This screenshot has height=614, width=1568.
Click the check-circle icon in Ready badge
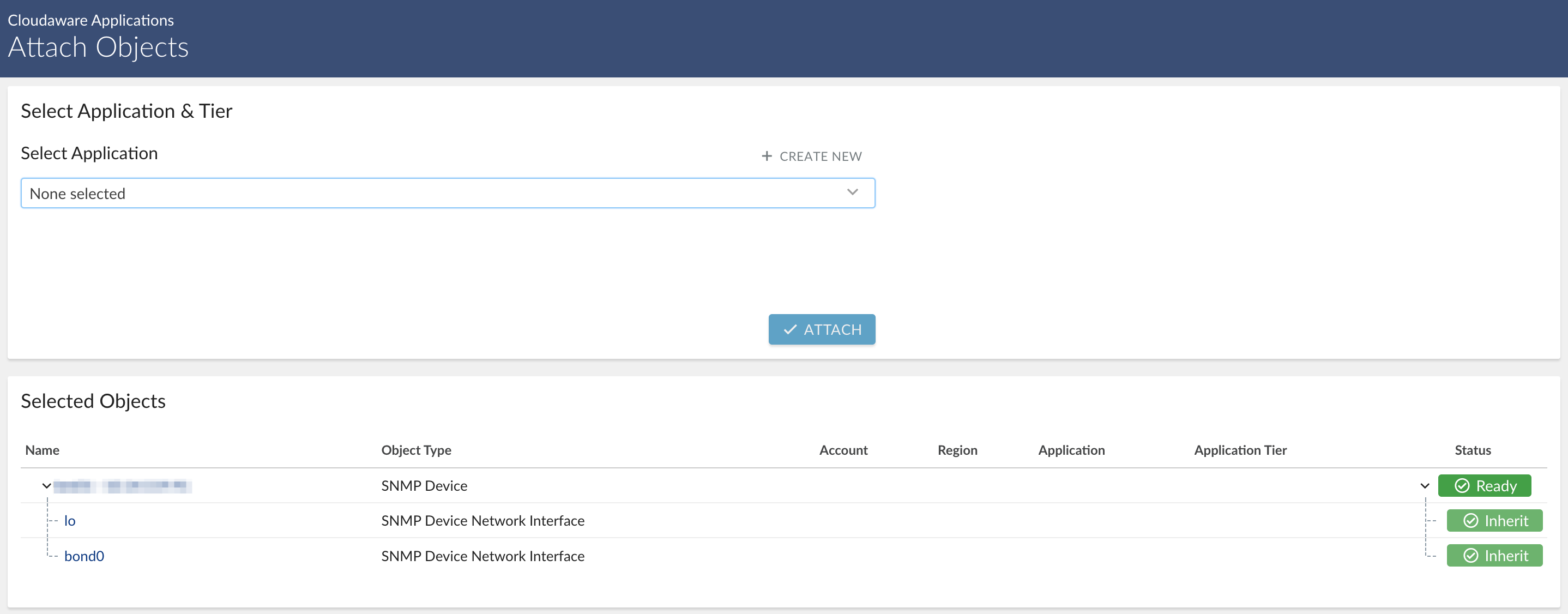1463,486
